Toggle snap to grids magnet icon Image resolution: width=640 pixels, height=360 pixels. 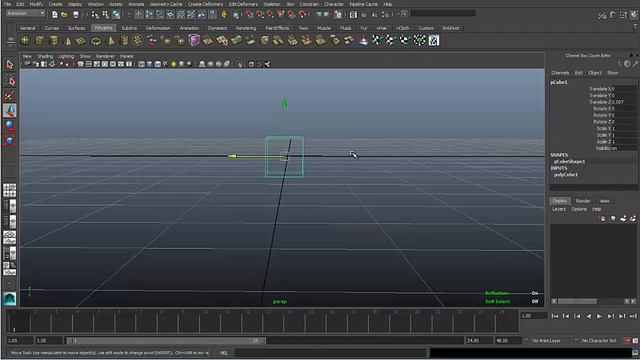point(249,14)
